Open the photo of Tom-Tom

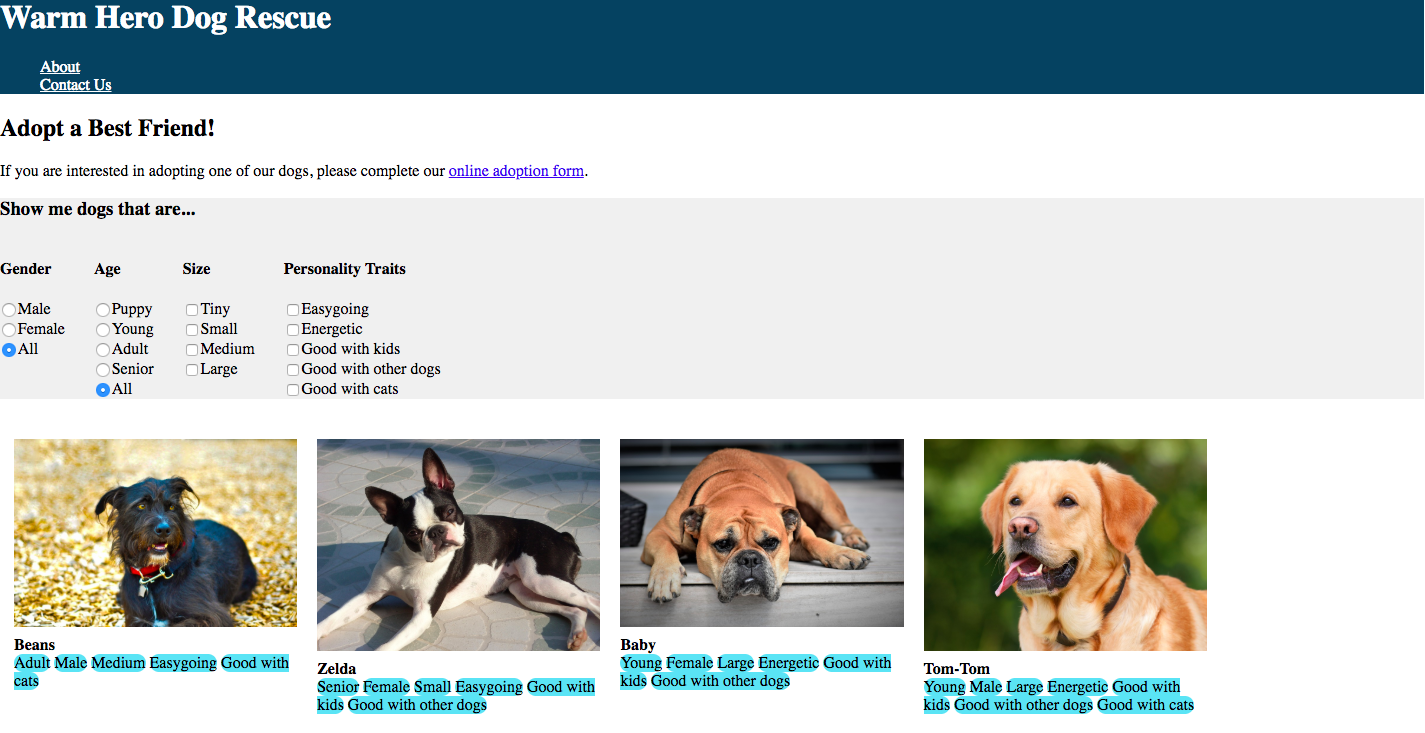point(1065,545)
